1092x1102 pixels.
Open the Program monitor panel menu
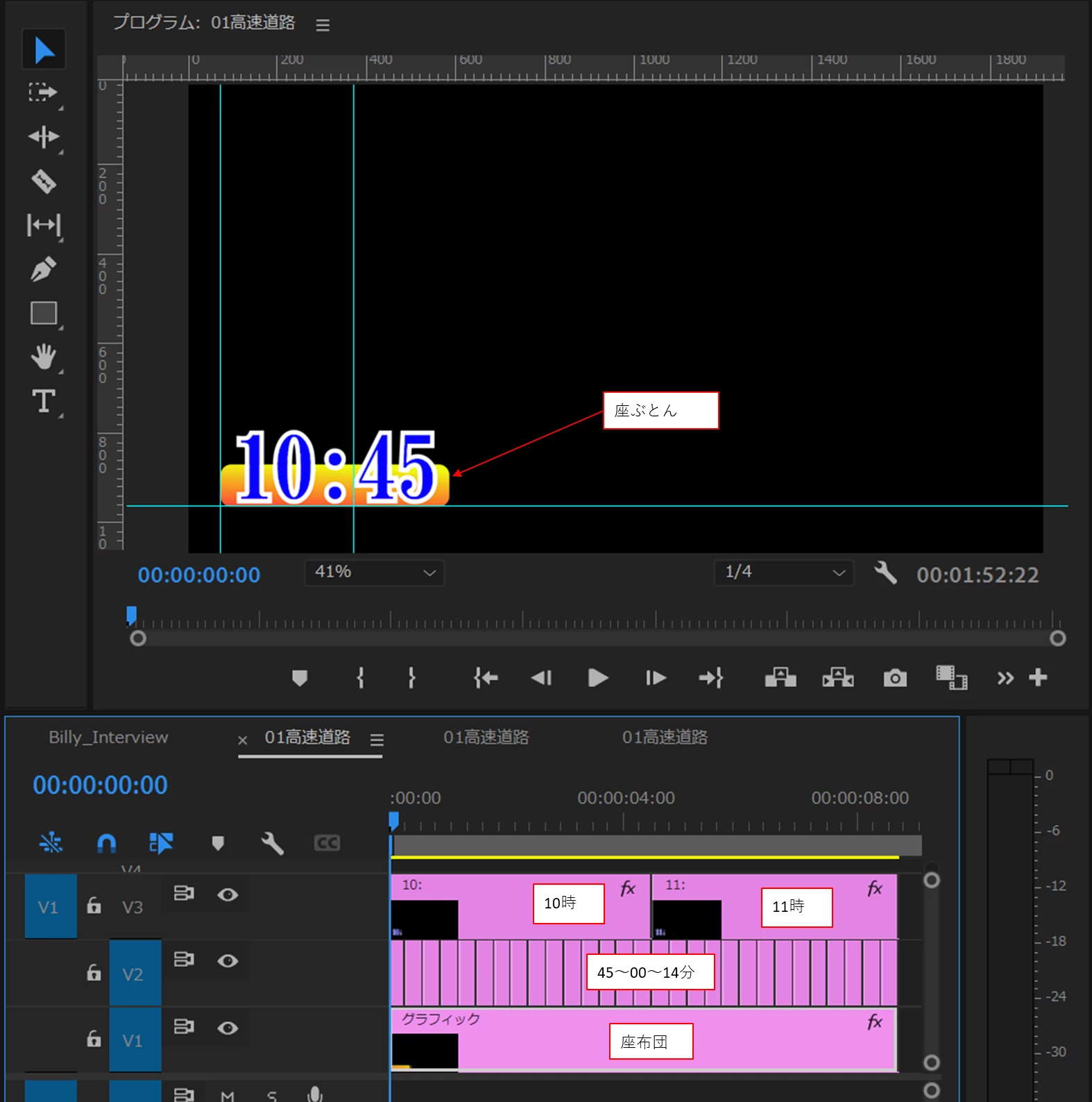(x=323, y=24)
